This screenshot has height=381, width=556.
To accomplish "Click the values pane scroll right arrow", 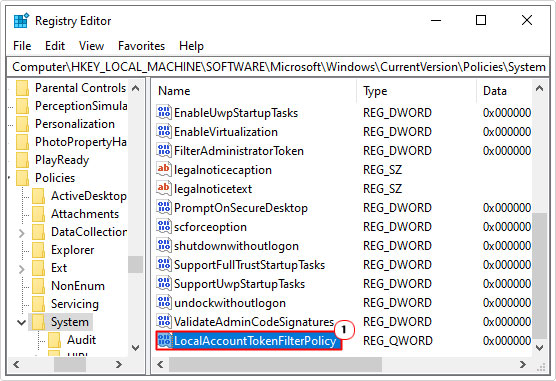I will pos(523,364).
